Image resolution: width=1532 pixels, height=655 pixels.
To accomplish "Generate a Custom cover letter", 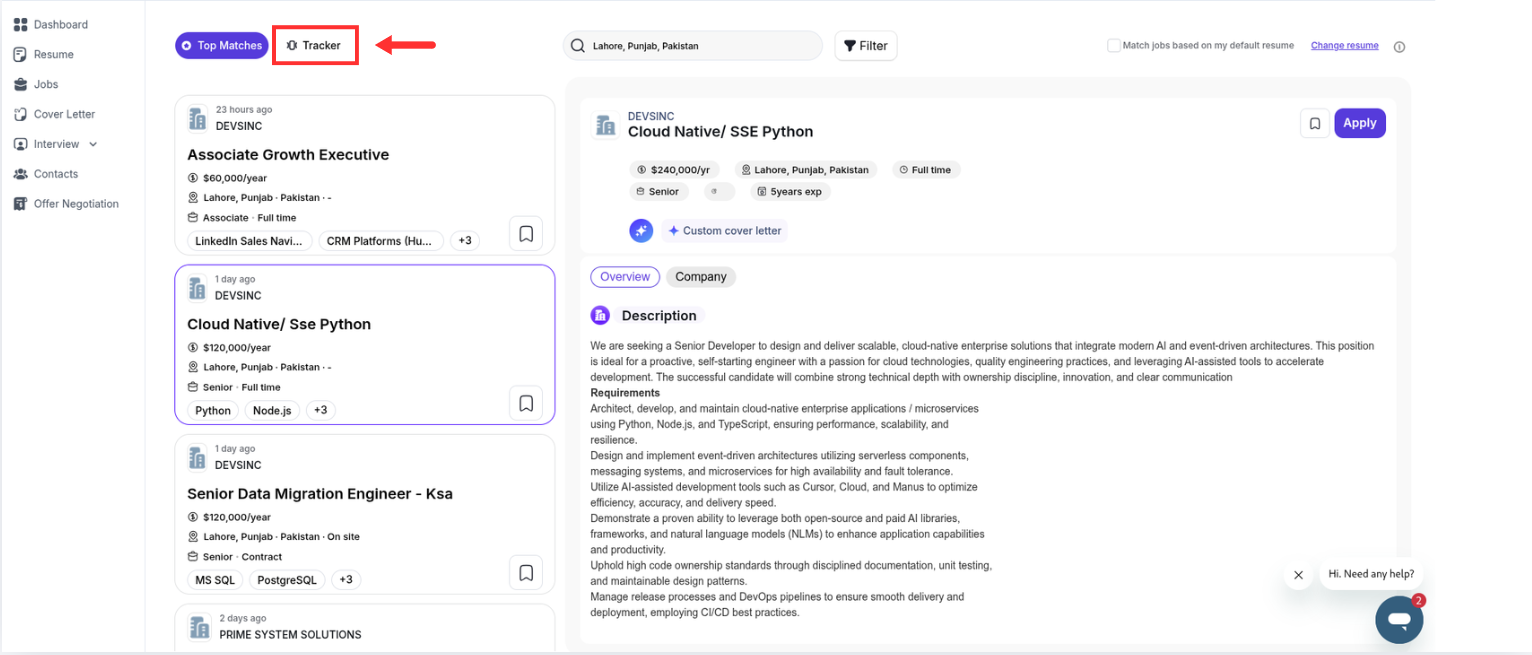I will (x=724, y=230).
